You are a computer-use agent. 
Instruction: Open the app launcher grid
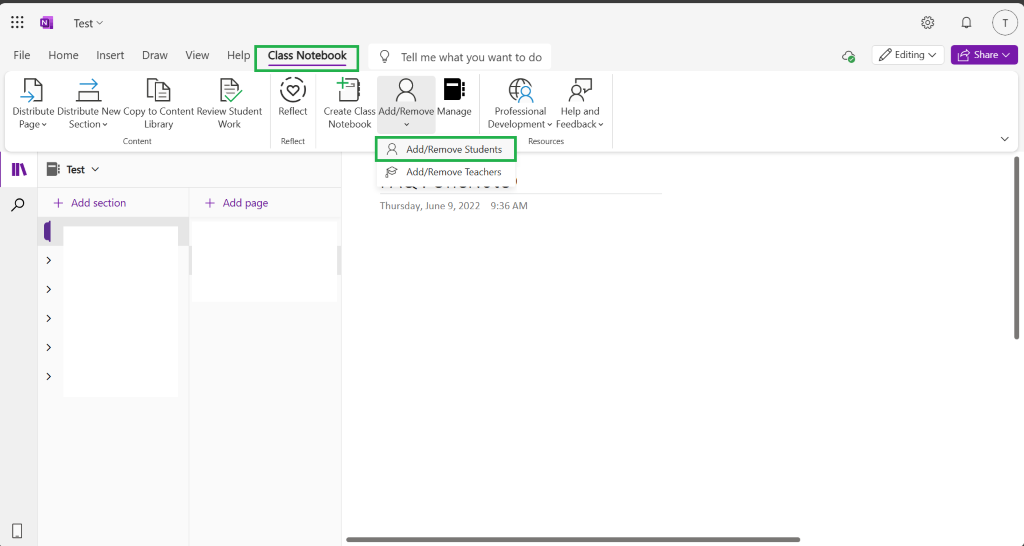(17, 23)
